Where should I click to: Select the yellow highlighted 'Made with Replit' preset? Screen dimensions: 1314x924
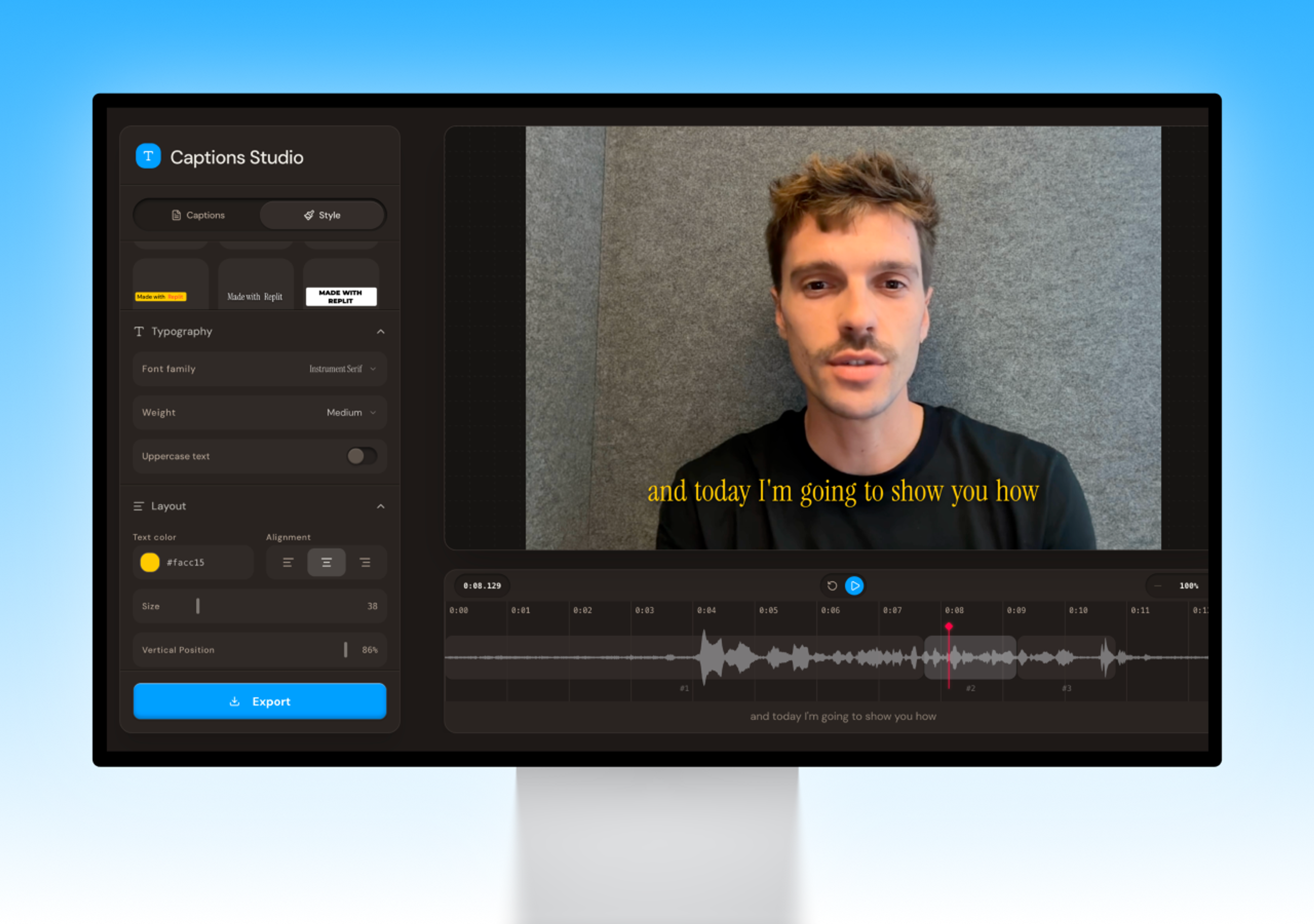pos(170,284)
